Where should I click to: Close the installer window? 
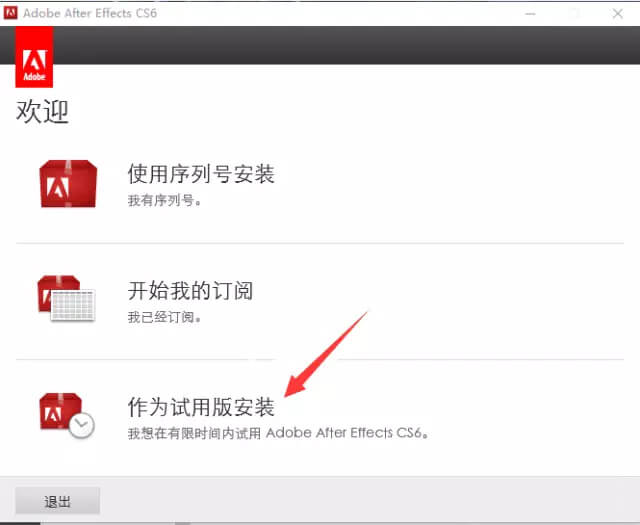pos(618,13)
